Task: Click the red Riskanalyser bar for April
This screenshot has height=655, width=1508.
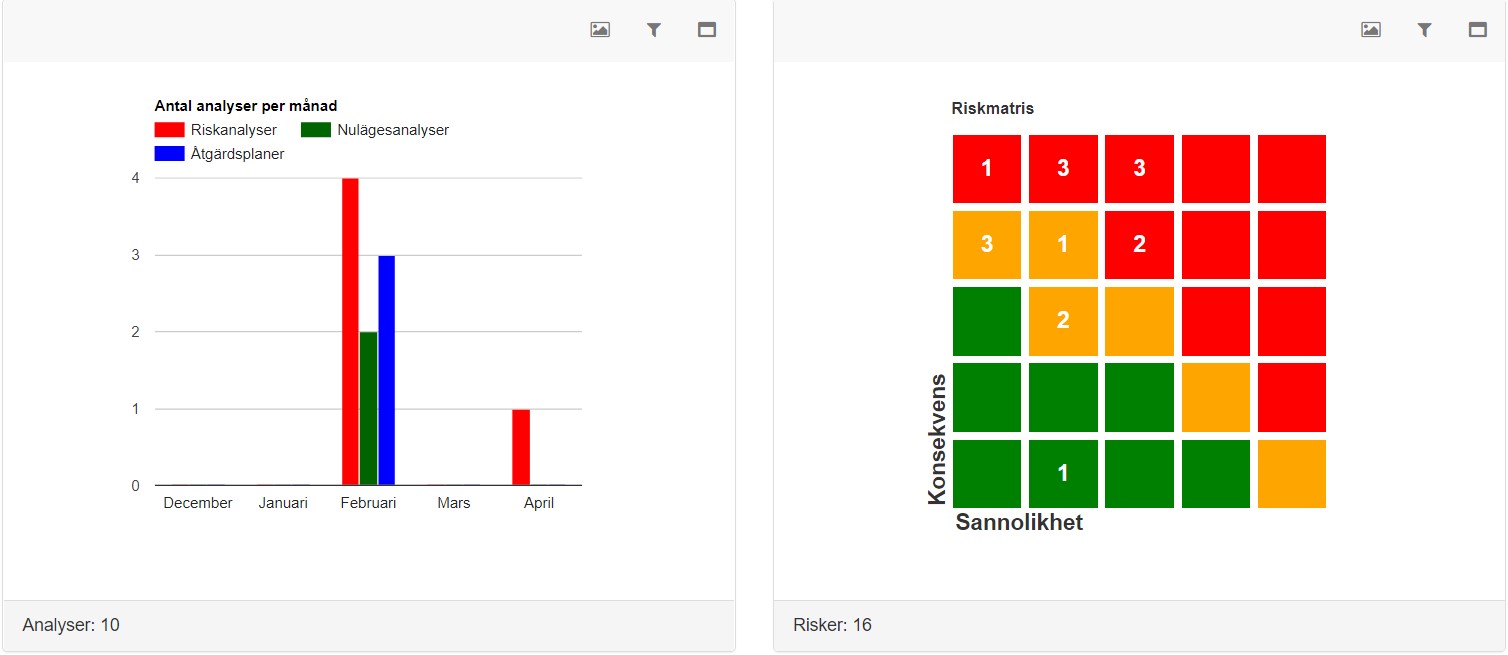Action: tap(521, 447)
